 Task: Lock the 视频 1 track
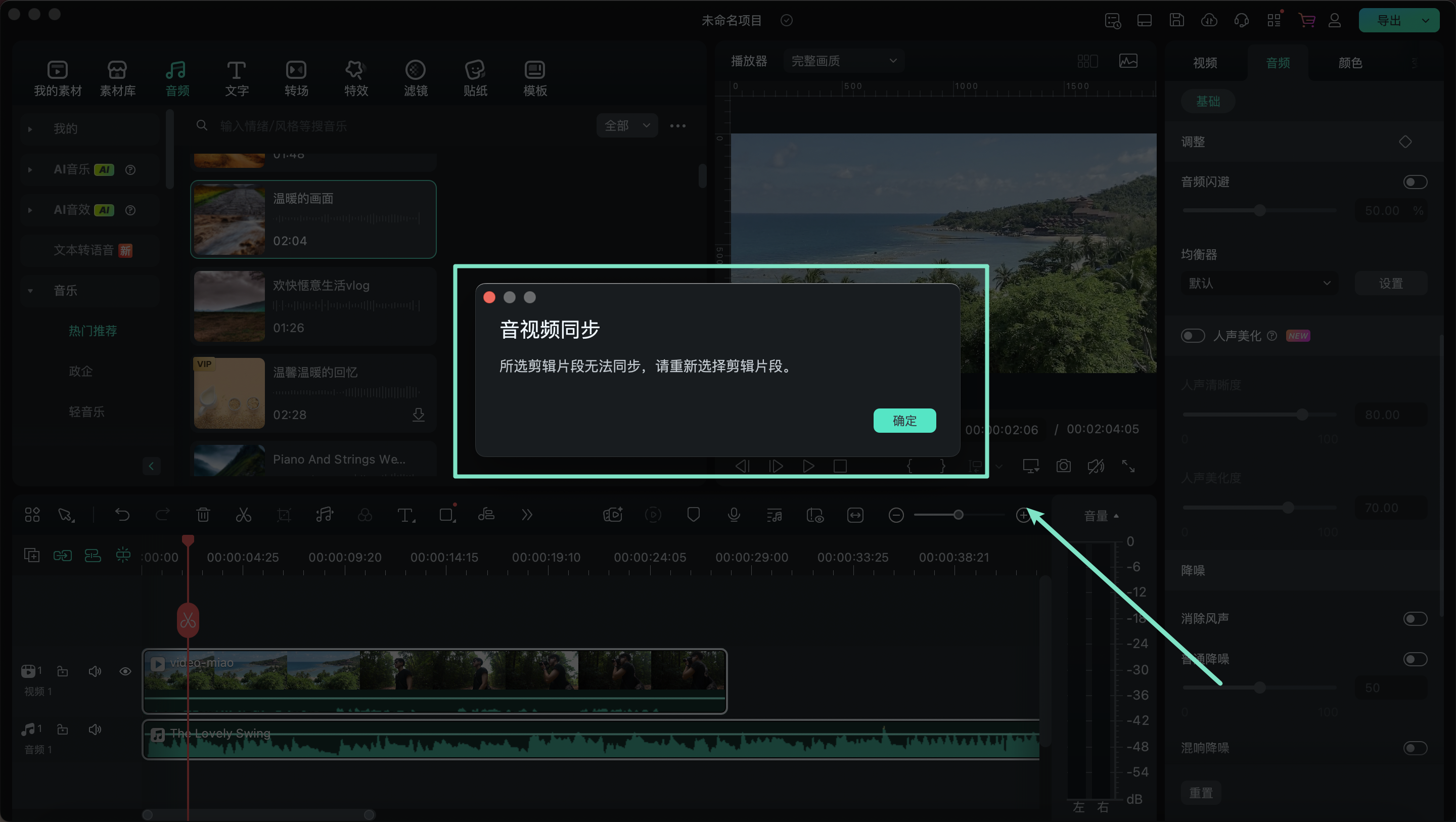63,671
